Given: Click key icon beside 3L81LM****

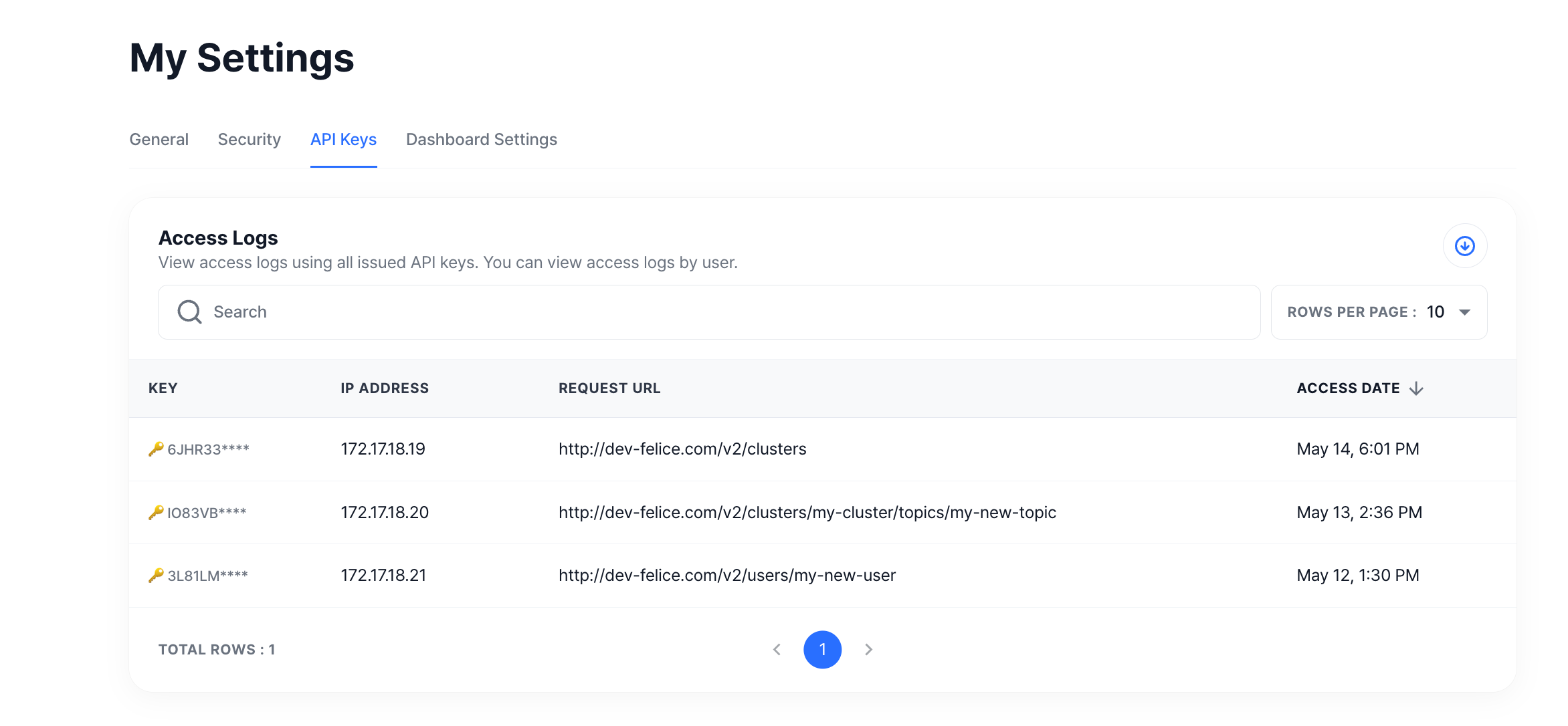Looking at the screenshot, I should pyautogui.click(x=156, y=575).
